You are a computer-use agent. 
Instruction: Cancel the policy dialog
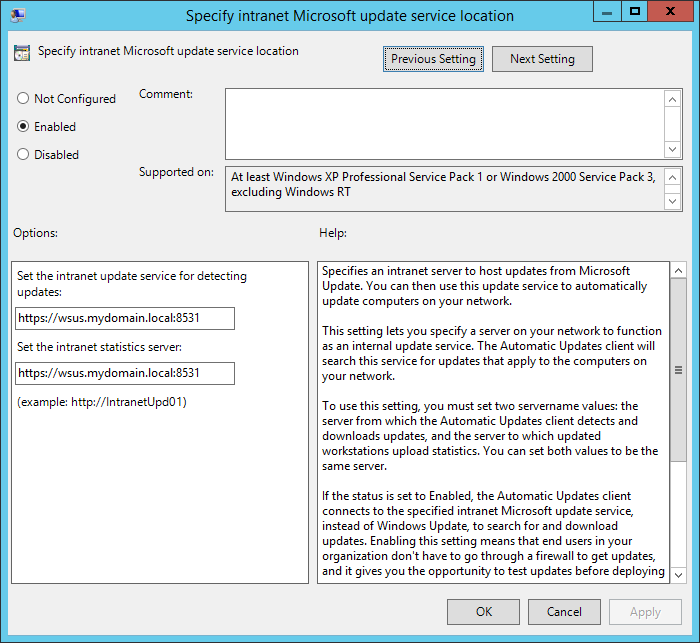tap(564, 612)
